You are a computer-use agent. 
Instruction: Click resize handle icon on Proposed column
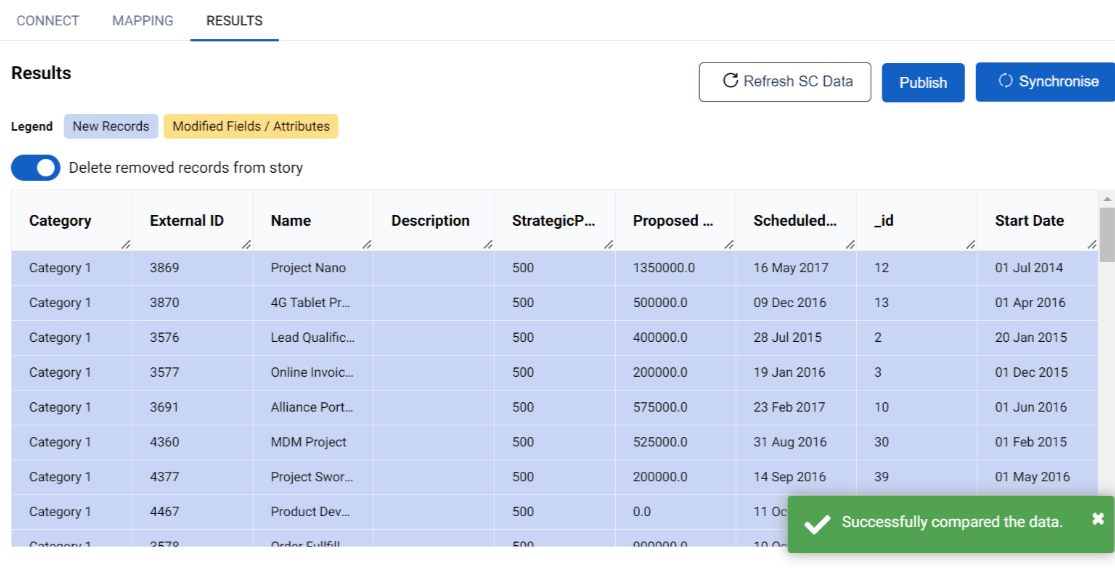(730, 244)
